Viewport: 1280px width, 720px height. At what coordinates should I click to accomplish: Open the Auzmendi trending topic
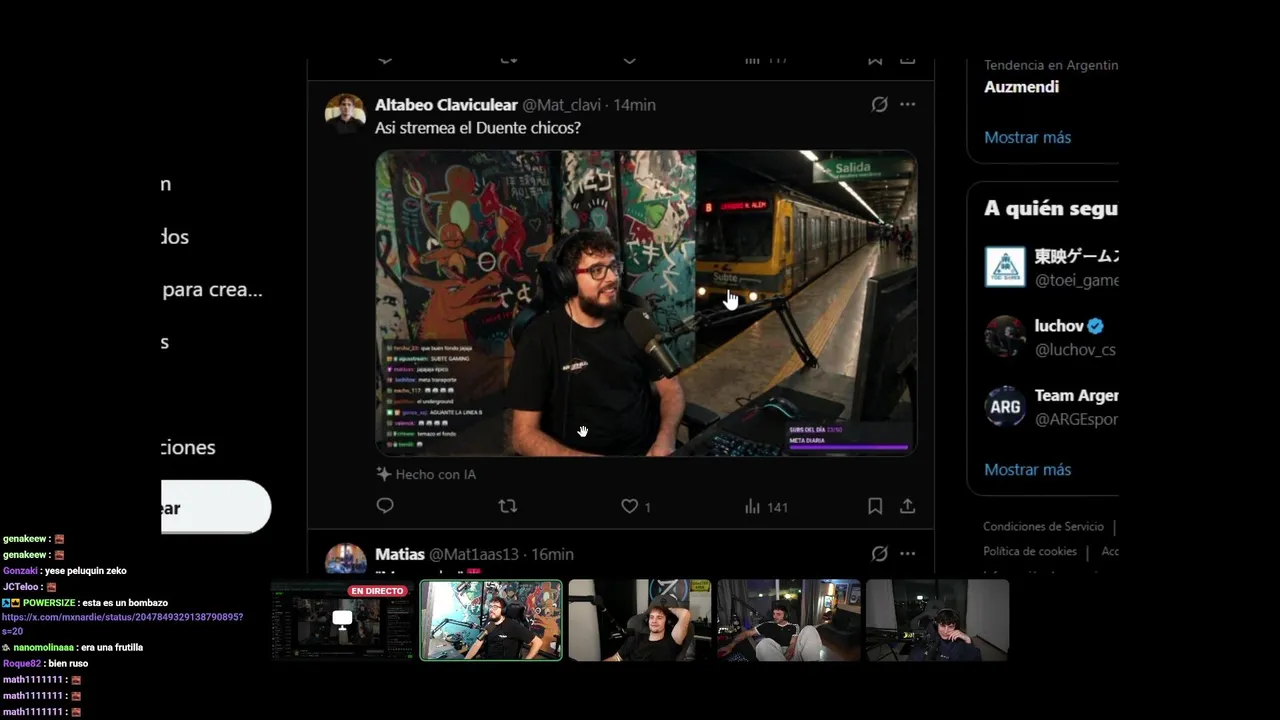(x=1021, y=87)
